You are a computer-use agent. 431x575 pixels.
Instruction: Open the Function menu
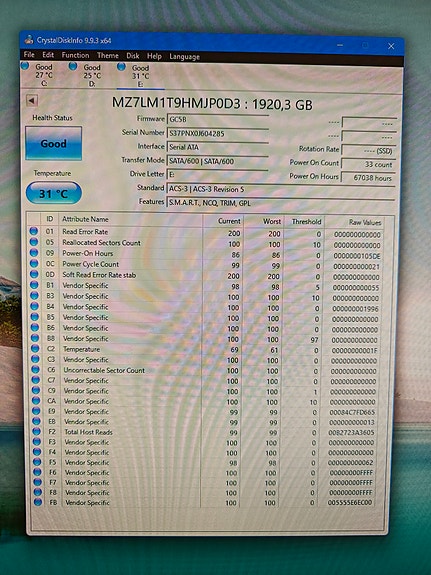coord(75,55)
